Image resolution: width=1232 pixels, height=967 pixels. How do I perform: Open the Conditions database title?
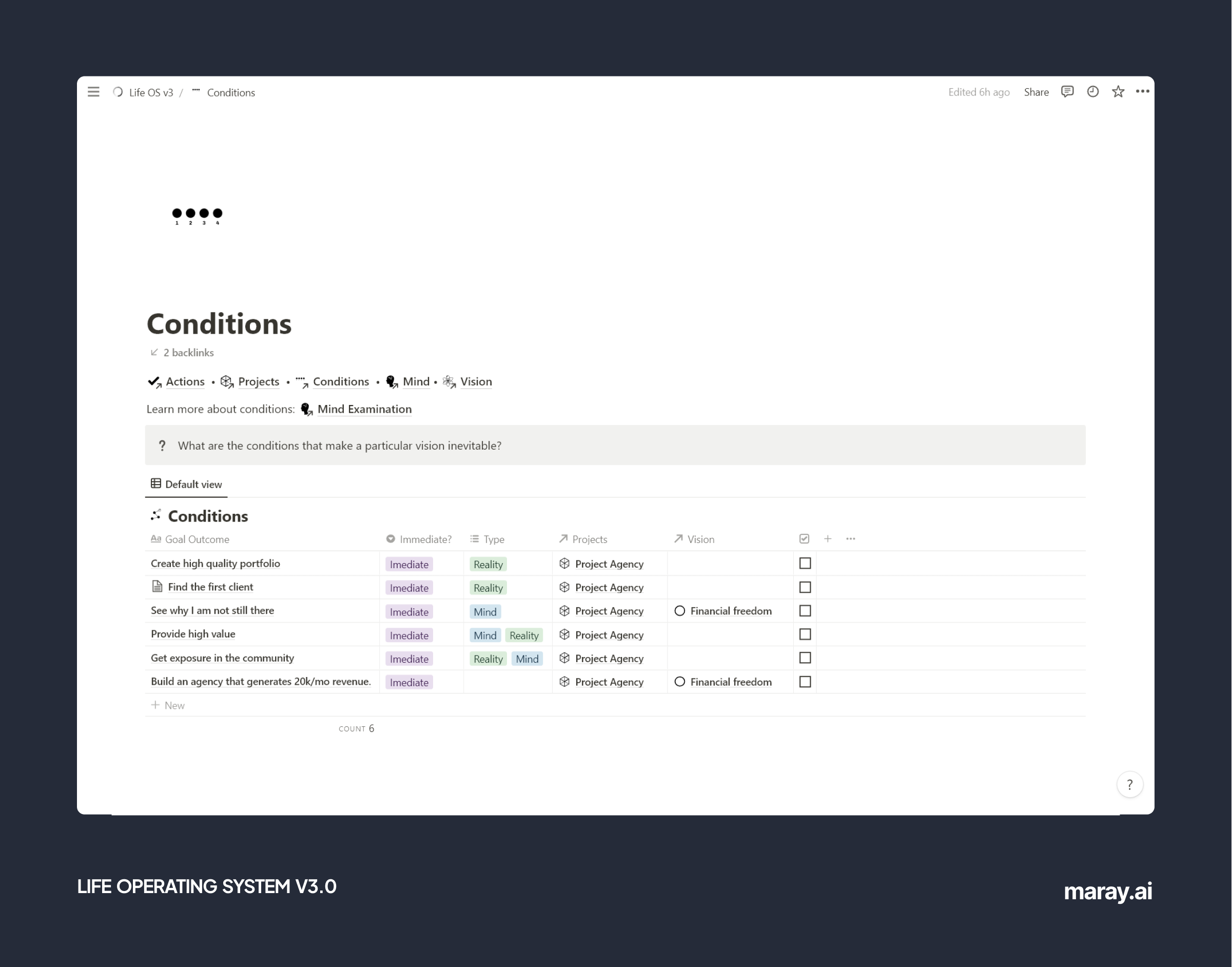(208, 516)
